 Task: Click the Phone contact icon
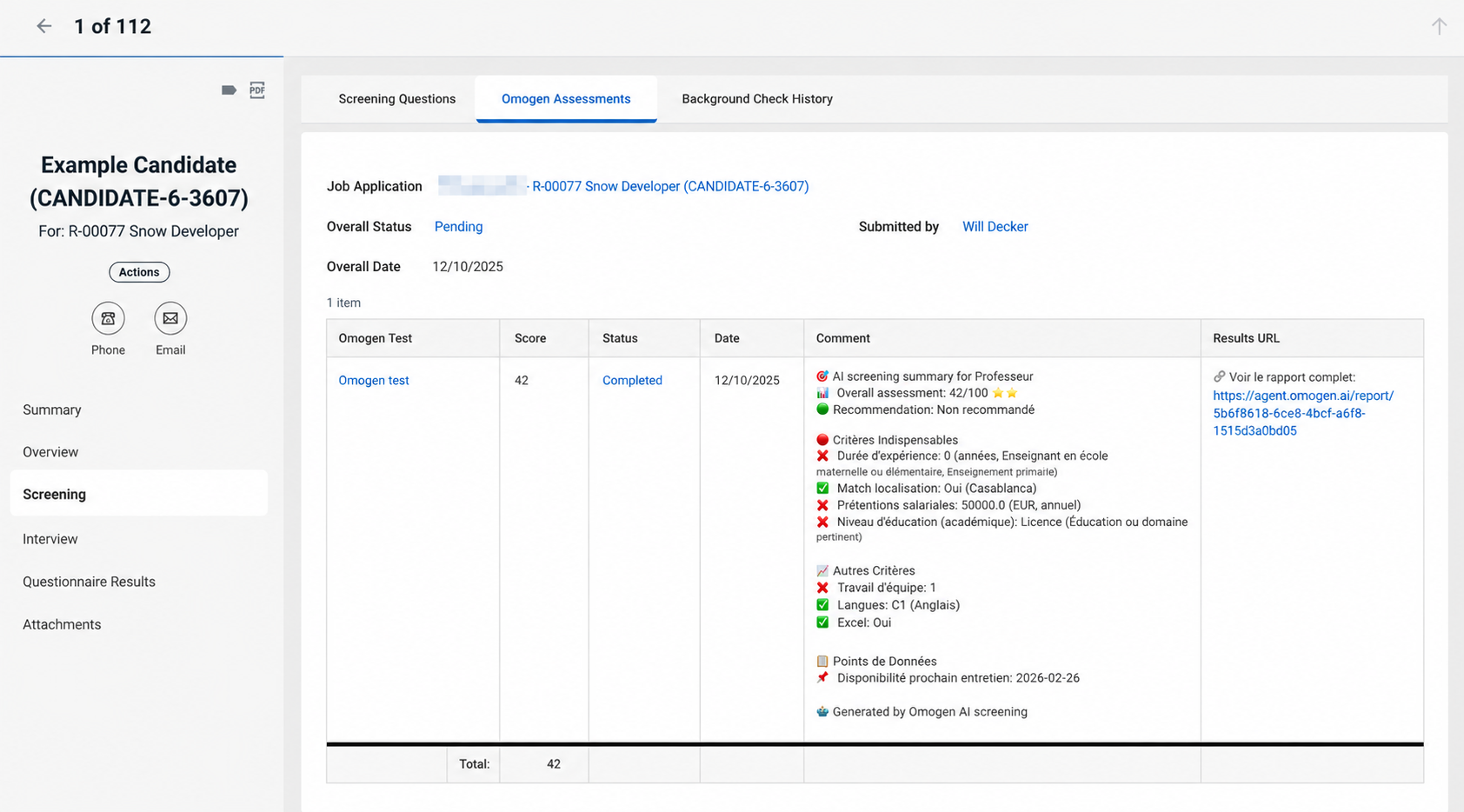(x=108, y=318)
